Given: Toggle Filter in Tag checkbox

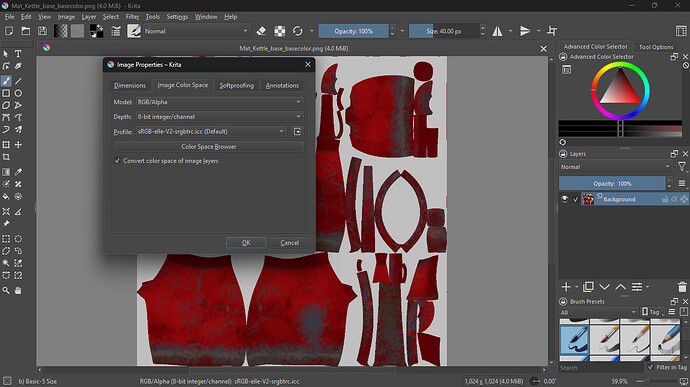Looking at the screenshot, I should pyautogui.click(x=650, y=367).
